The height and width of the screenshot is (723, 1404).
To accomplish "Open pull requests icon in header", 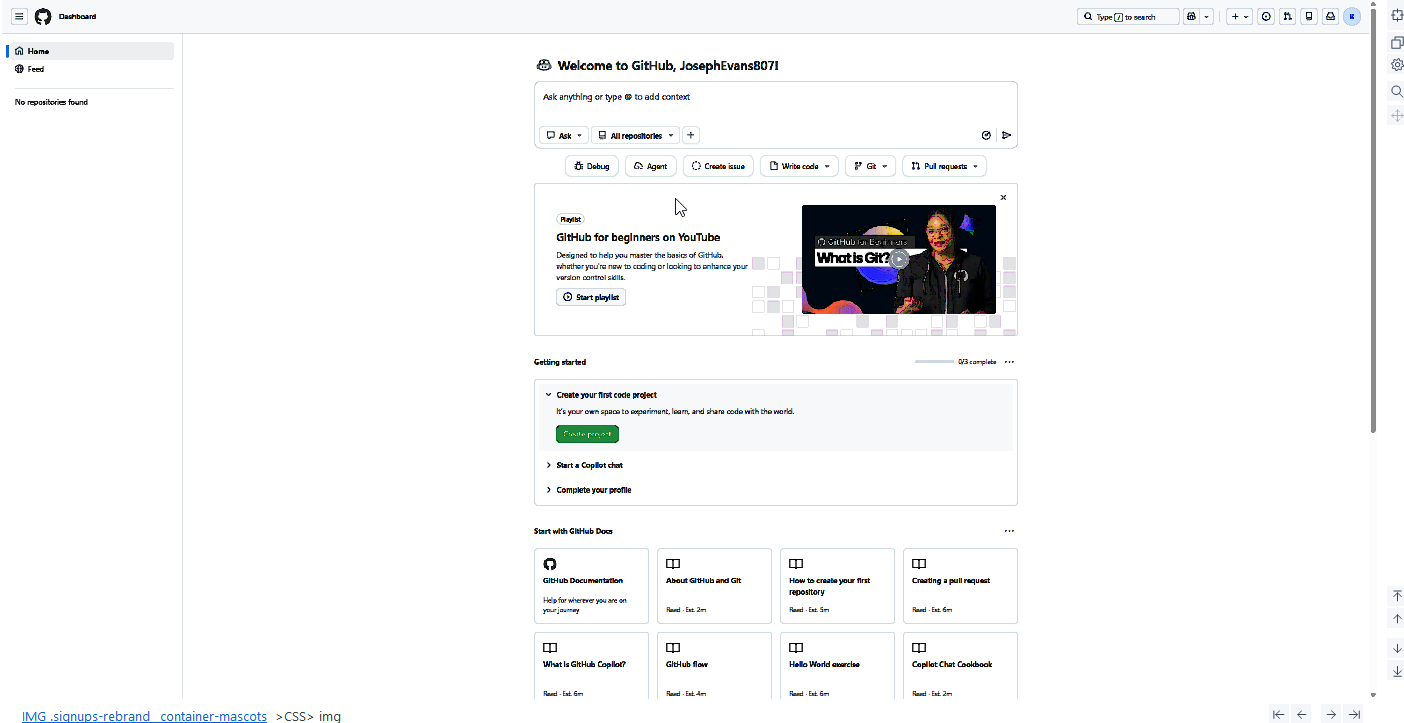I will [x=1287, y=17].
